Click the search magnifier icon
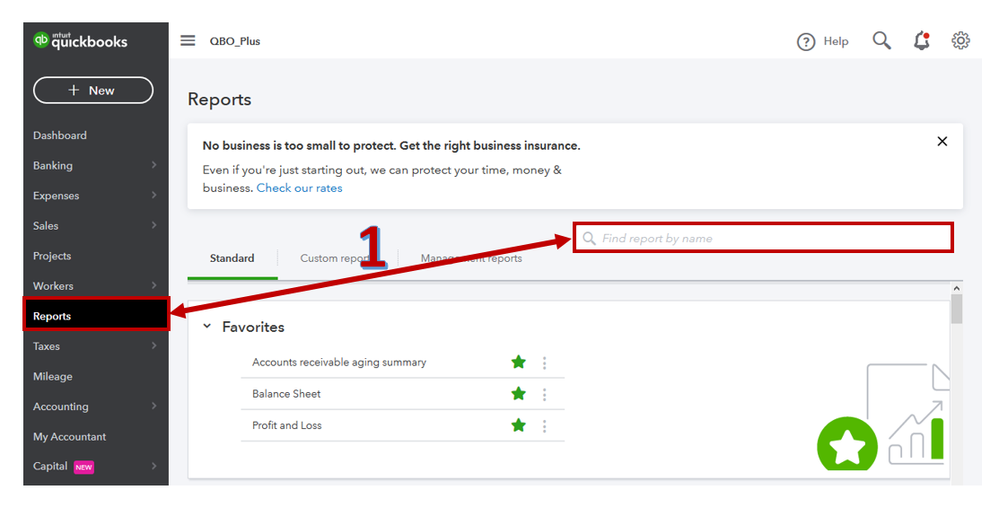The image size is (999, 524). (x=881, y=41)
